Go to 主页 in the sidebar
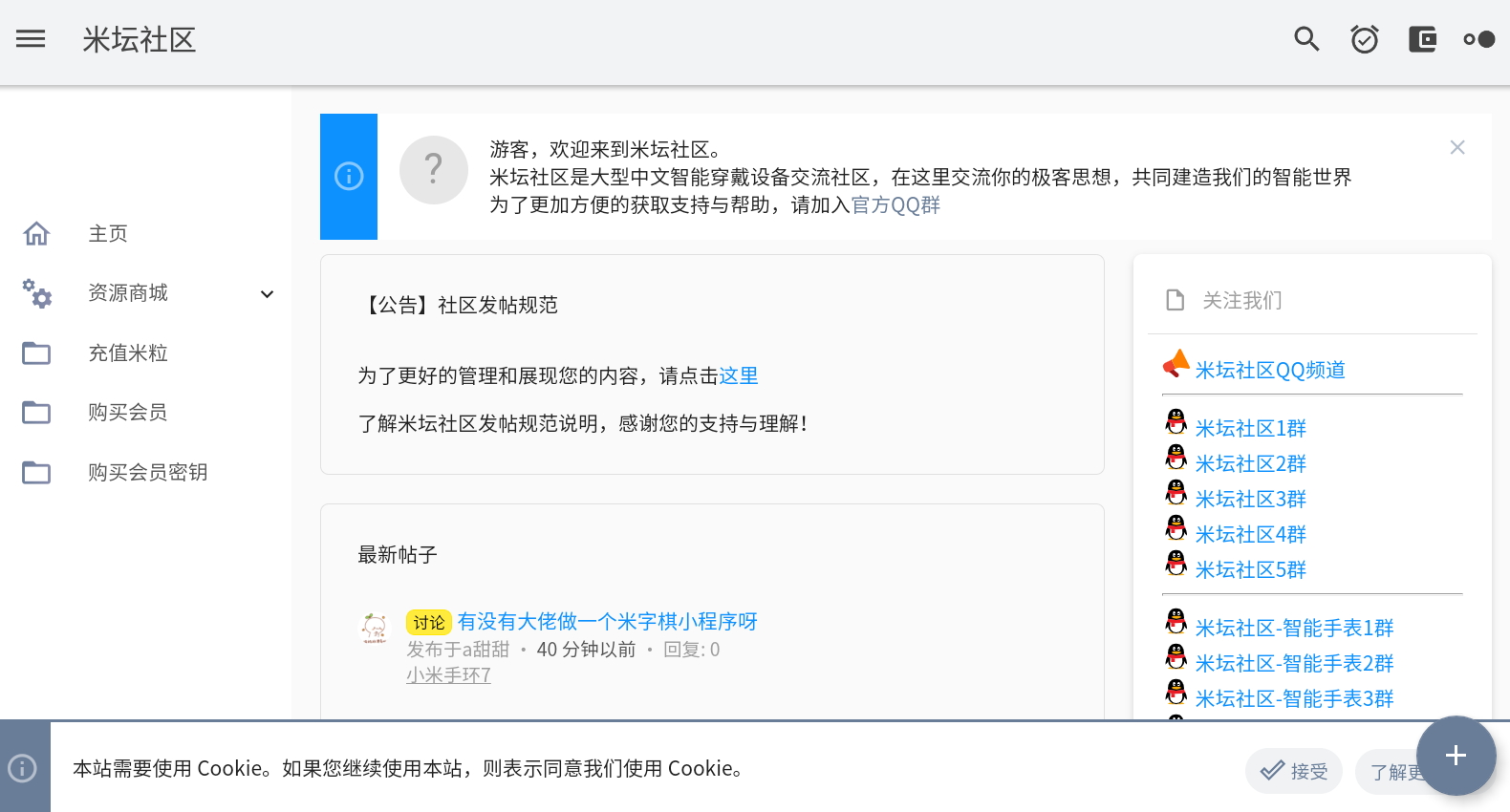Viewport: 1510px width, 812px height. coord(108,234)
